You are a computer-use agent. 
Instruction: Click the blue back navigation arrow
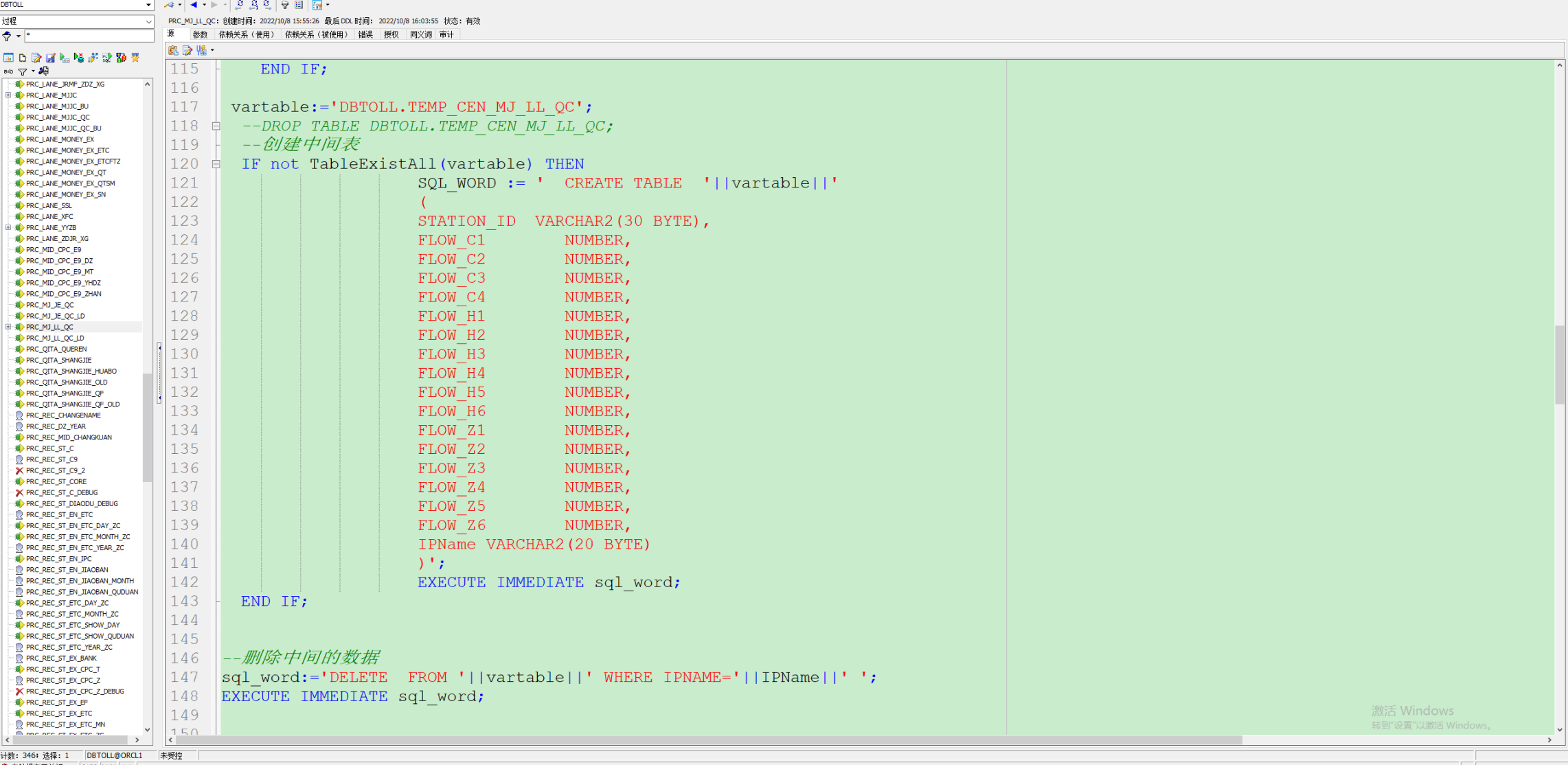point(194,5)
